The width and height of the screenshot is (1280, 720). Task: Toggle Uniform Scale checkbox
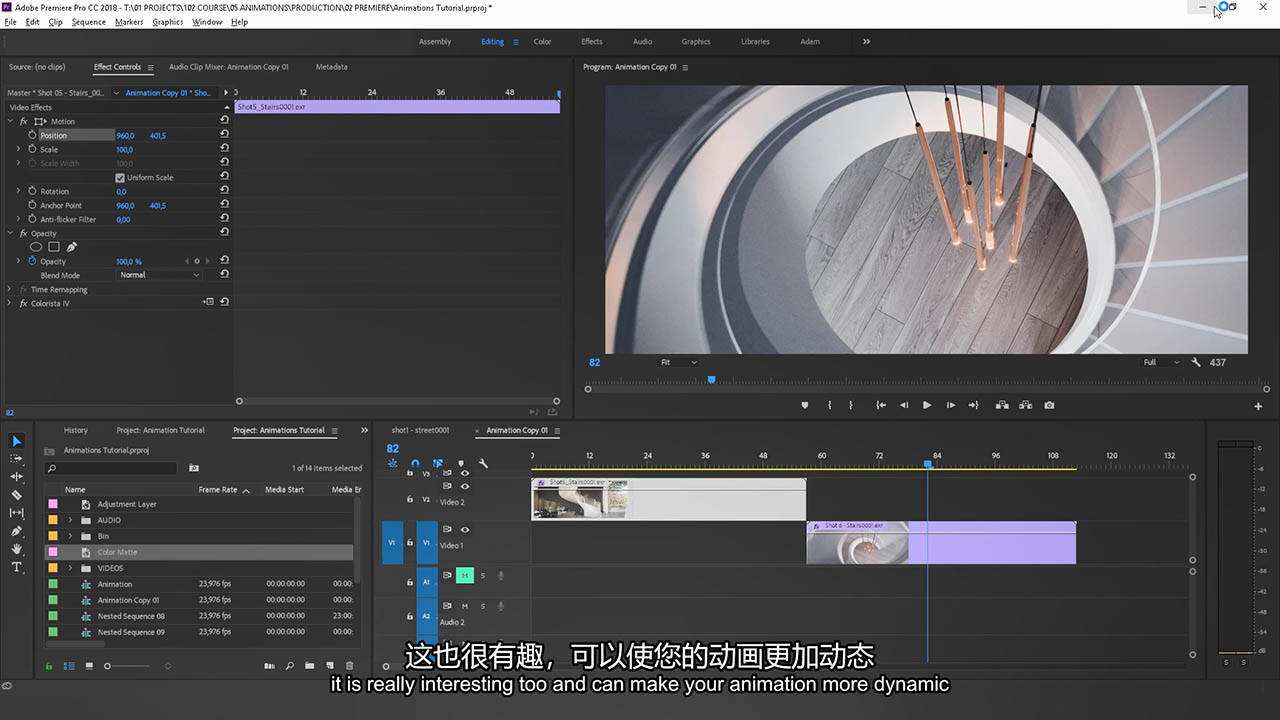tap(120, 177)
